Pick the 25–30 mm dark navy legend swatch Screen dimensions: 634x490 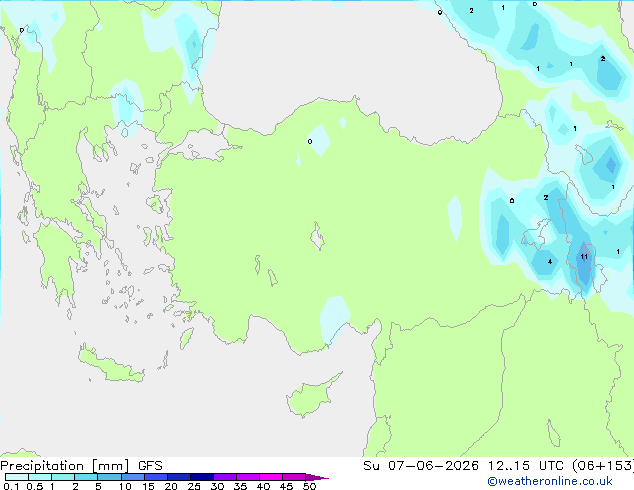(x=202, y=477)
